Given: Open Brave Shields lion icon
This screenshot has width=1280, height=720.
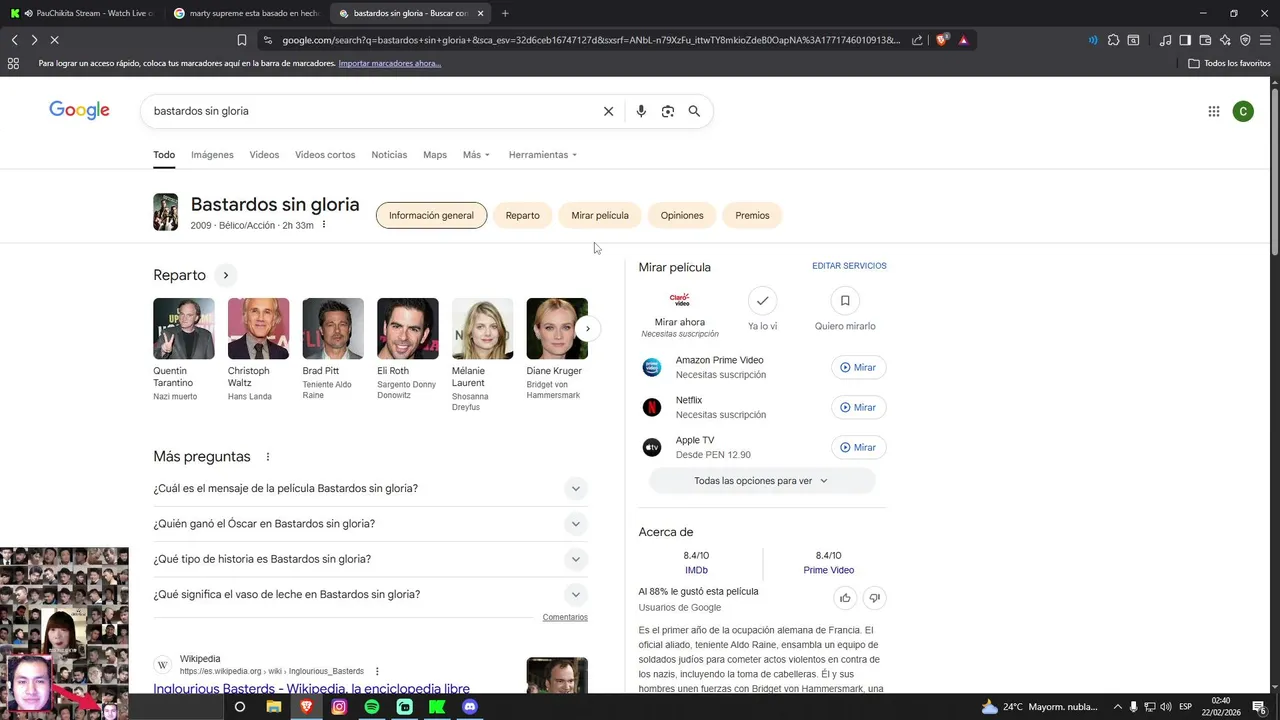Looking at the screenshot, I should (x=943, y=40).
